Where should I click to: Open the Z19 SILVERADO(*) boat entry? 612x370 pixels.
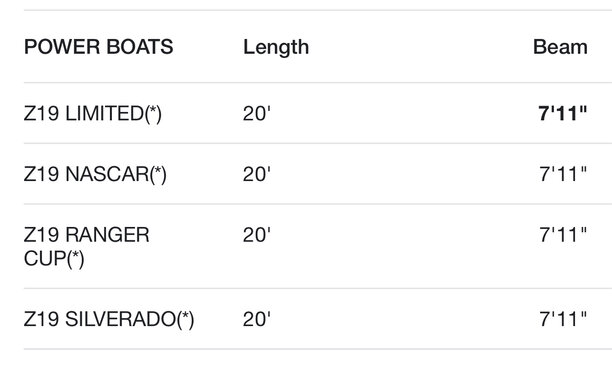(109, 319)
